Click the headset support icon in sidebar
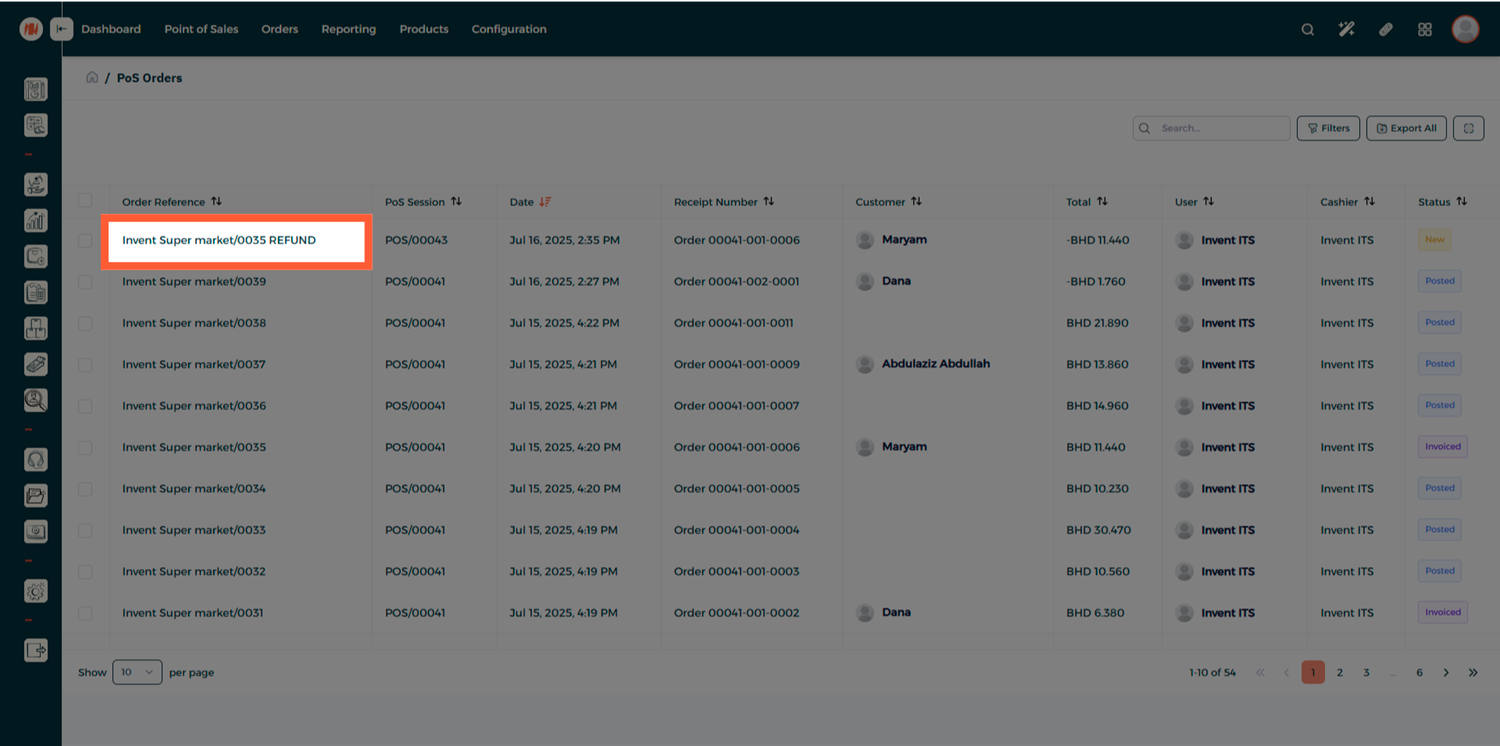 click(x=36, y=460)
